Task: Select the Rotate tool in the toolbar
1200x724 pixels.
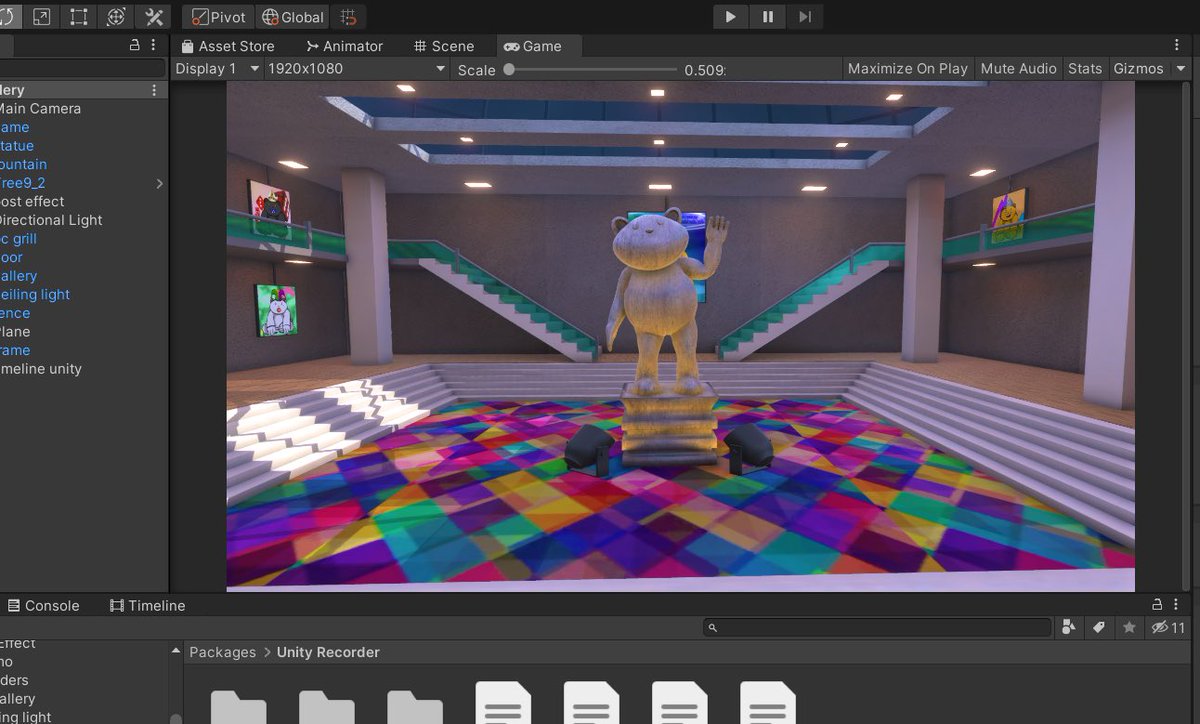Action: pos(8,16)
